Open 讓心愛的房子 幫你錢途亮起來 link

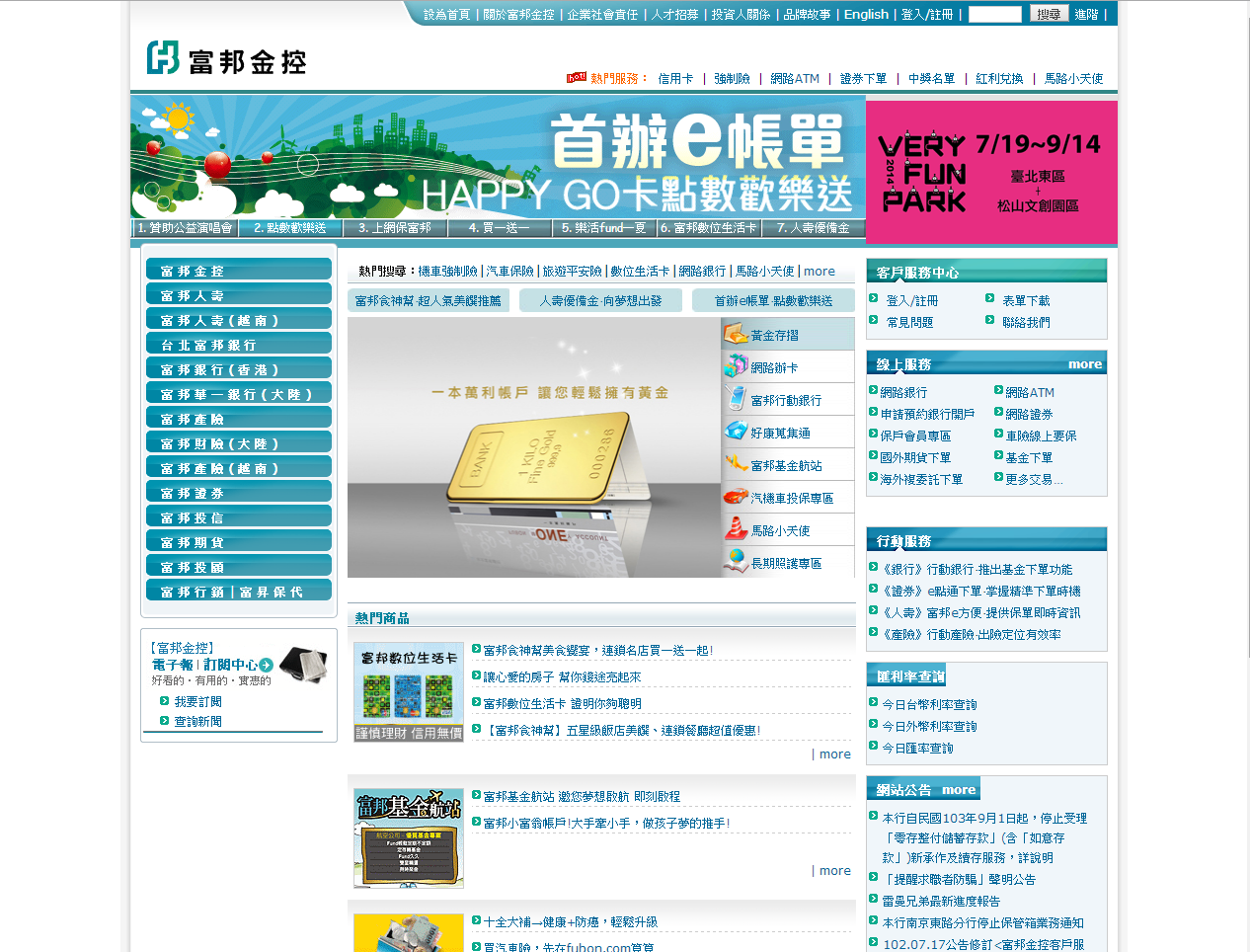[x=562, y=676]
